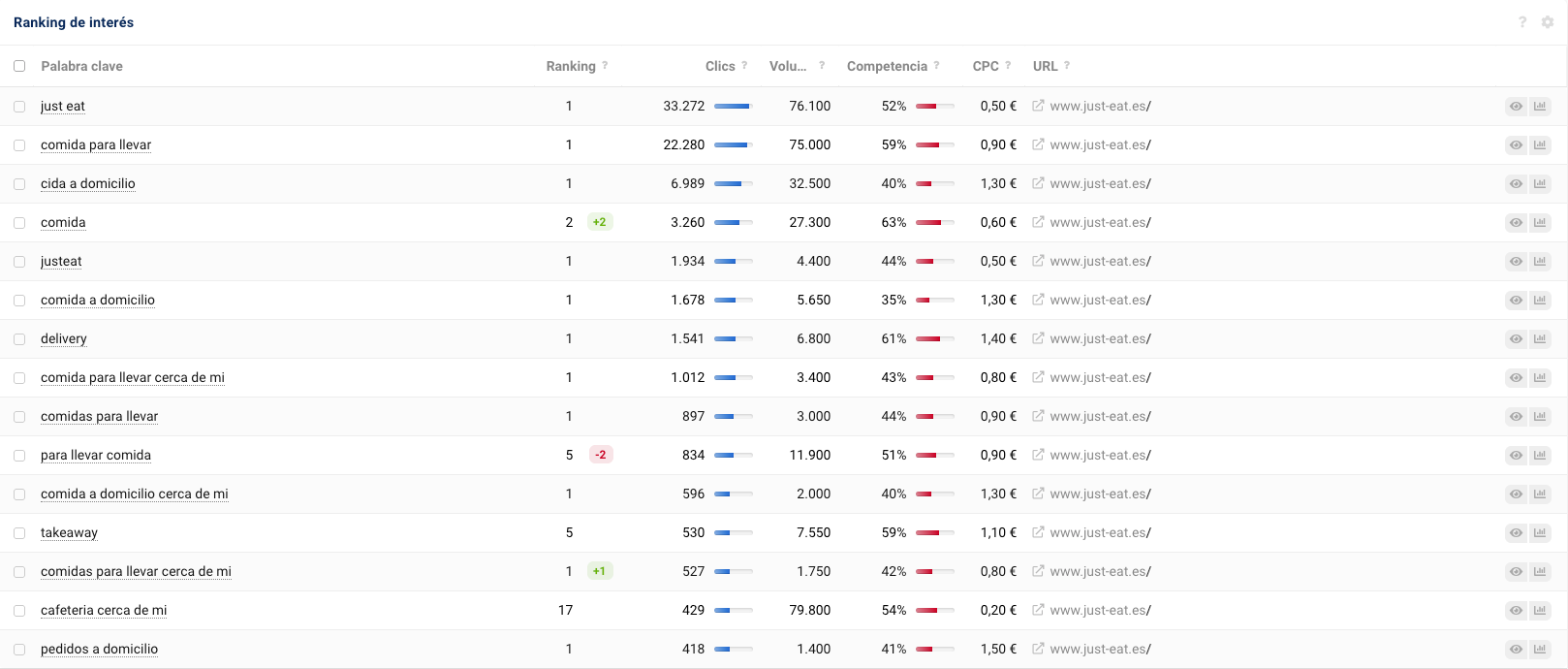Open the keyword link just eat
Screen dimensions: 1568x669
(62, 106)
